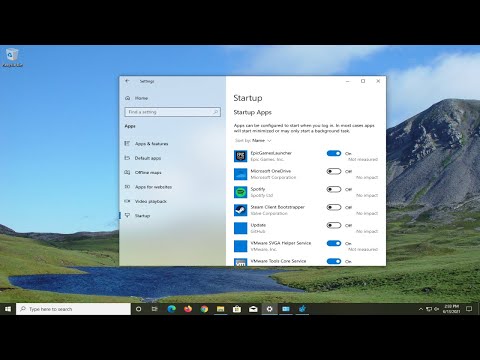
Task: Click the Settings gear on the taskbar
Action: (x=269, y=309)
